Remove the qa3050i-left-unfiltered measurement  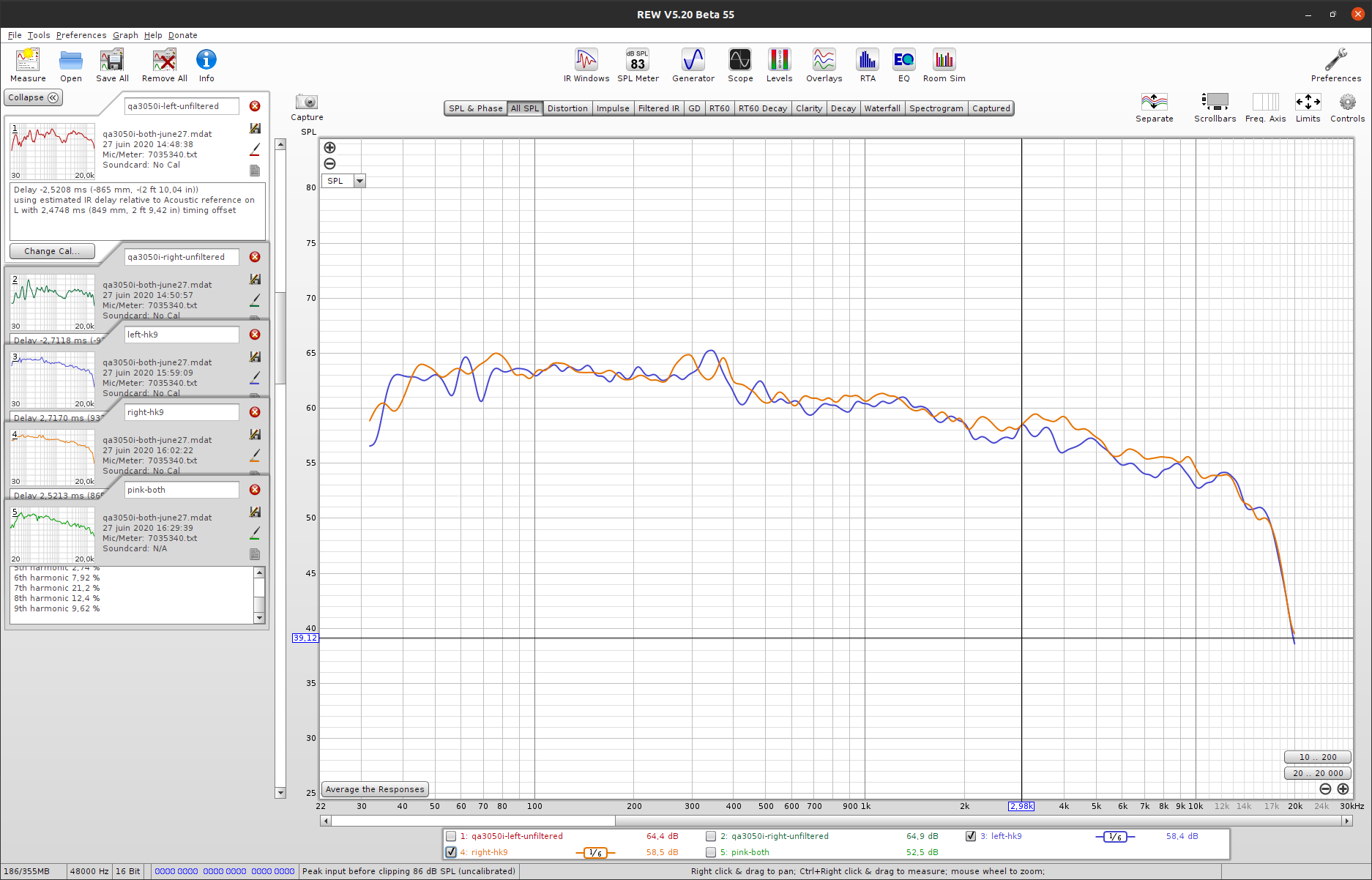tap(255, 106)
